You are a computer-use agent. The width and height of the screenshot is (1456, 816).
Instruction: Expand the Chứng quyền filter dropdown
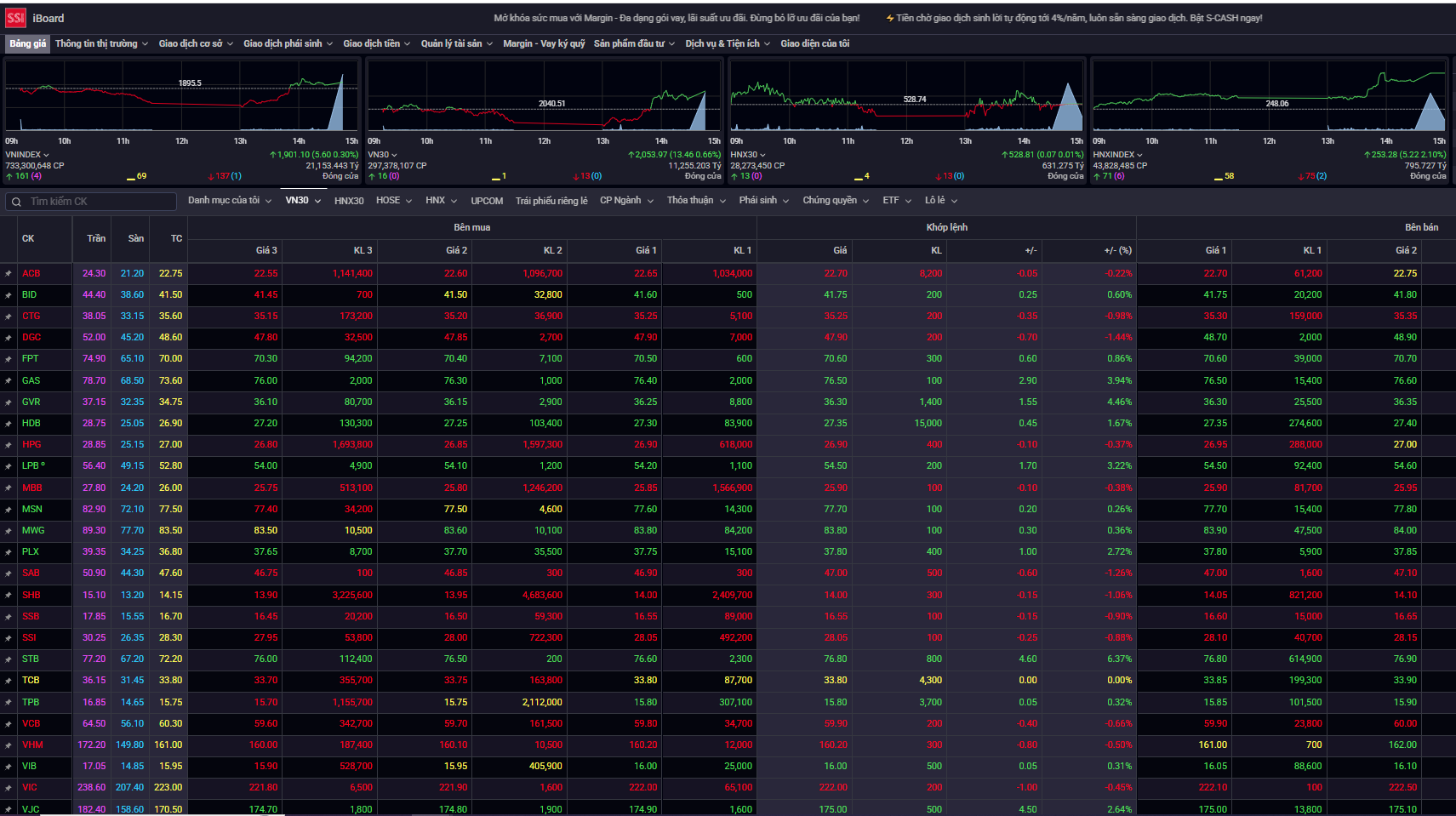click(x=836, y=201)
